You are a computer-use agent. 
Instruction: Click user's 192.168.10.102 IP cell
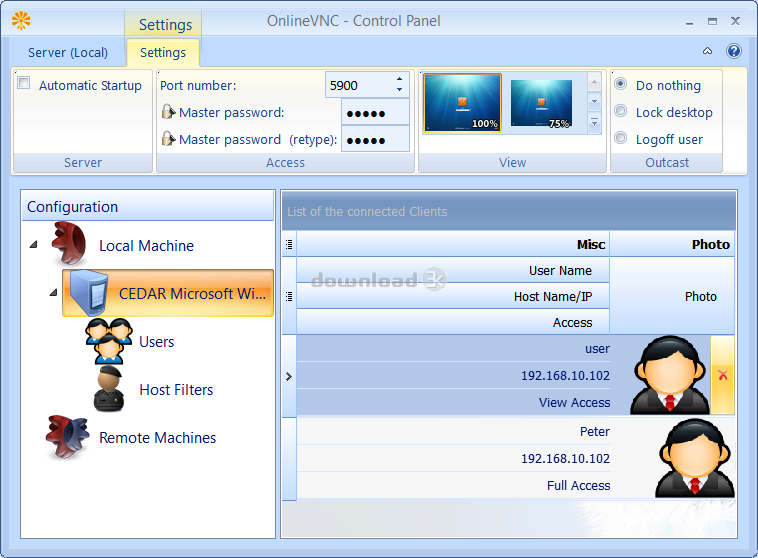pyautogui.click(x=453, y=375)
